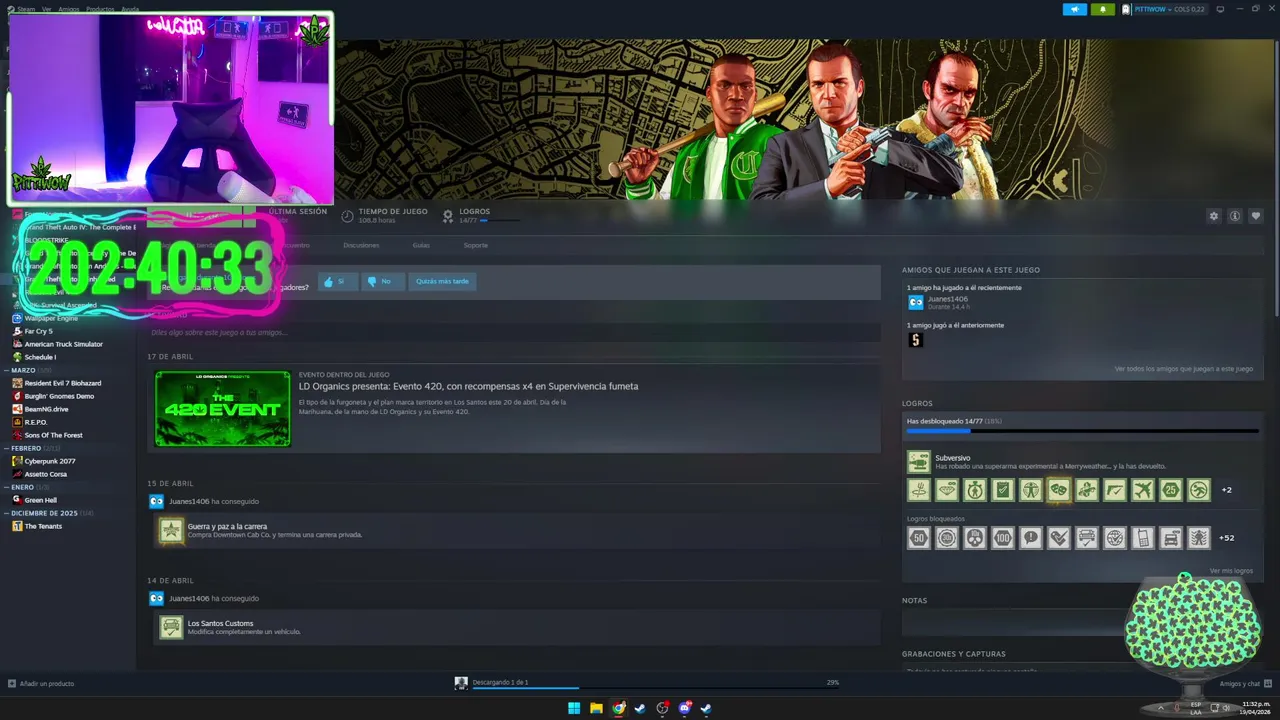
Task: Click the theater masks achievement icon
Action: pyautogui.click(x=1058, y=490)
